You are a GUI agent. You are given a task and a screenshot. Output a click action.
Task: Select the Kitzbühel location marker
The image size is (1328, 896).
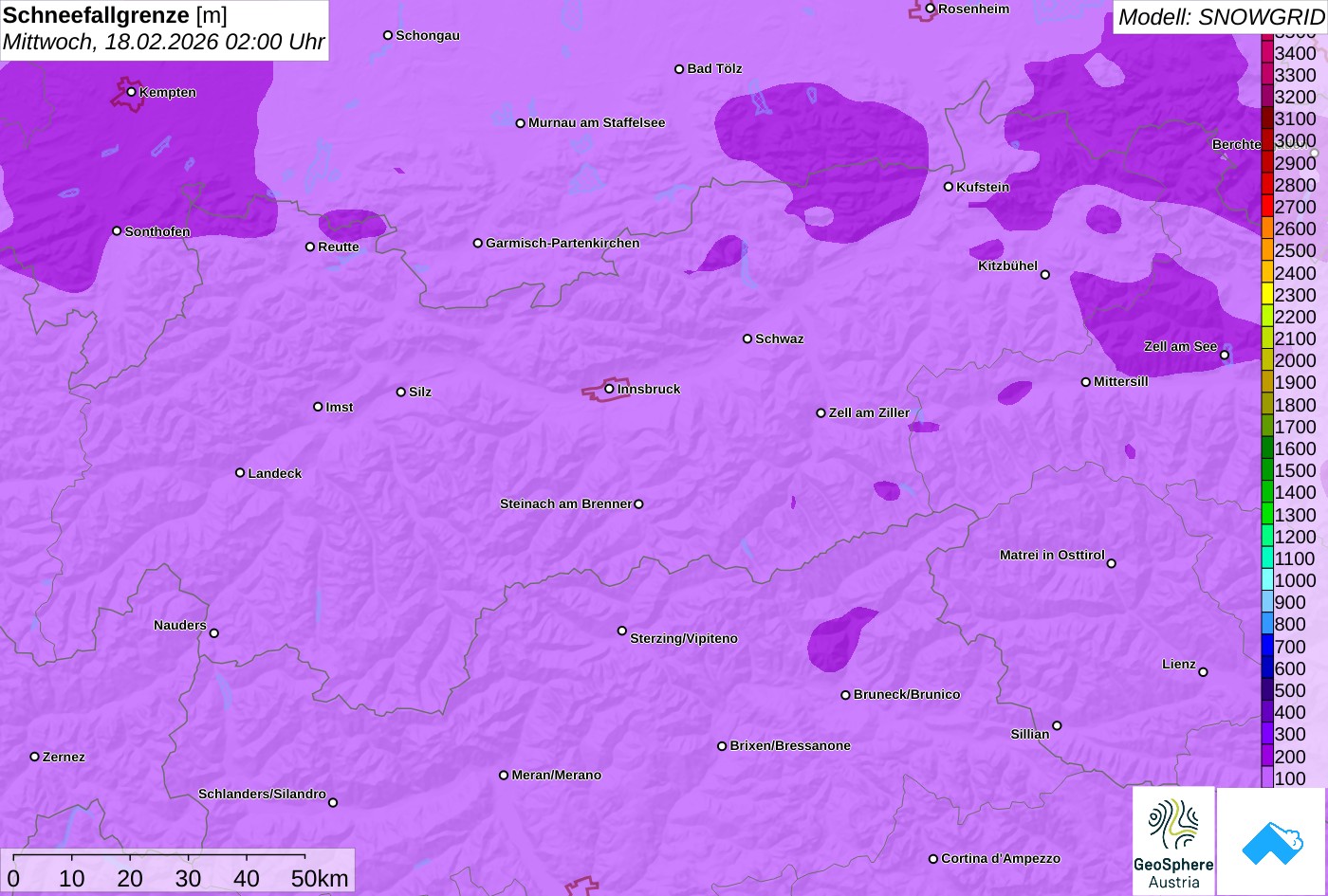click(1045, 275)
